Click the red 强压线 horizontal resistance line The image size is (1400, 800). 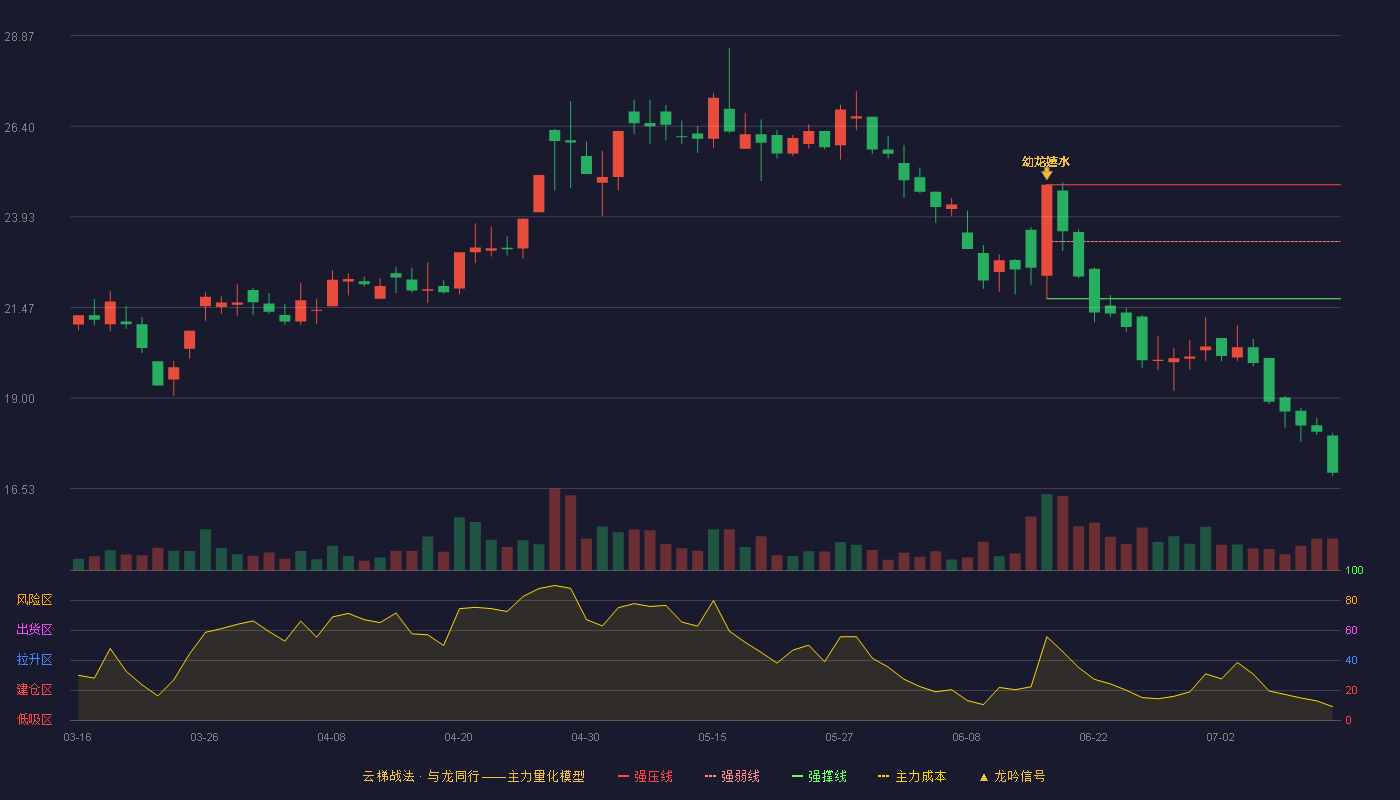click(1194, 185)
